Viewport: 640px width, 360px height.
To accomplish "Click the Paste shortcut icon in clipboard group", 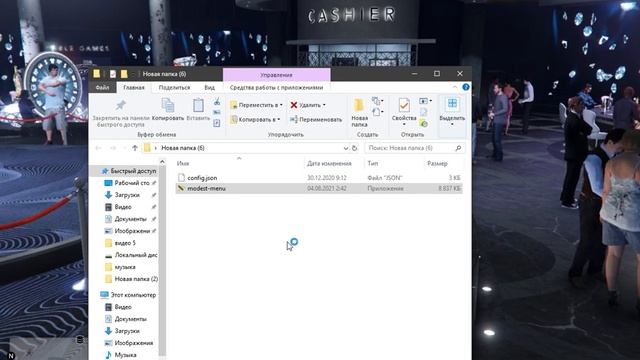I will [217, 123].
